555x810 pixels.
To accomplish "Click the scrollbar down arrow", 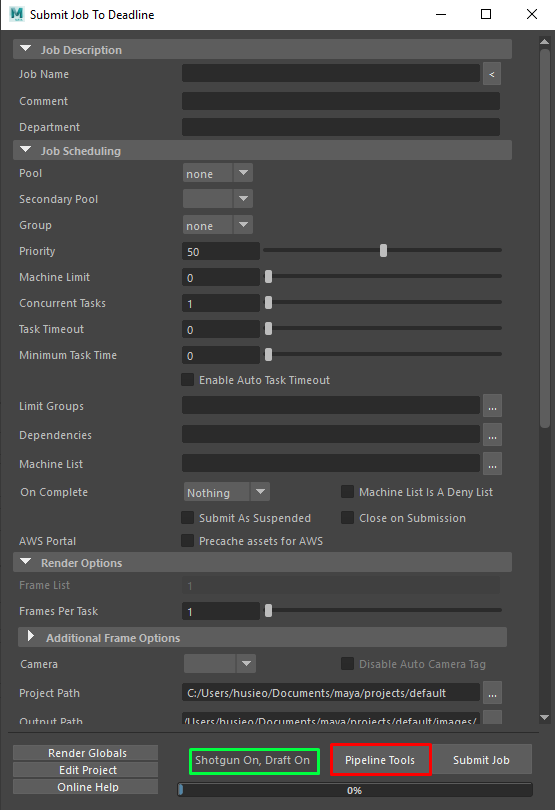I will (544, 717).
